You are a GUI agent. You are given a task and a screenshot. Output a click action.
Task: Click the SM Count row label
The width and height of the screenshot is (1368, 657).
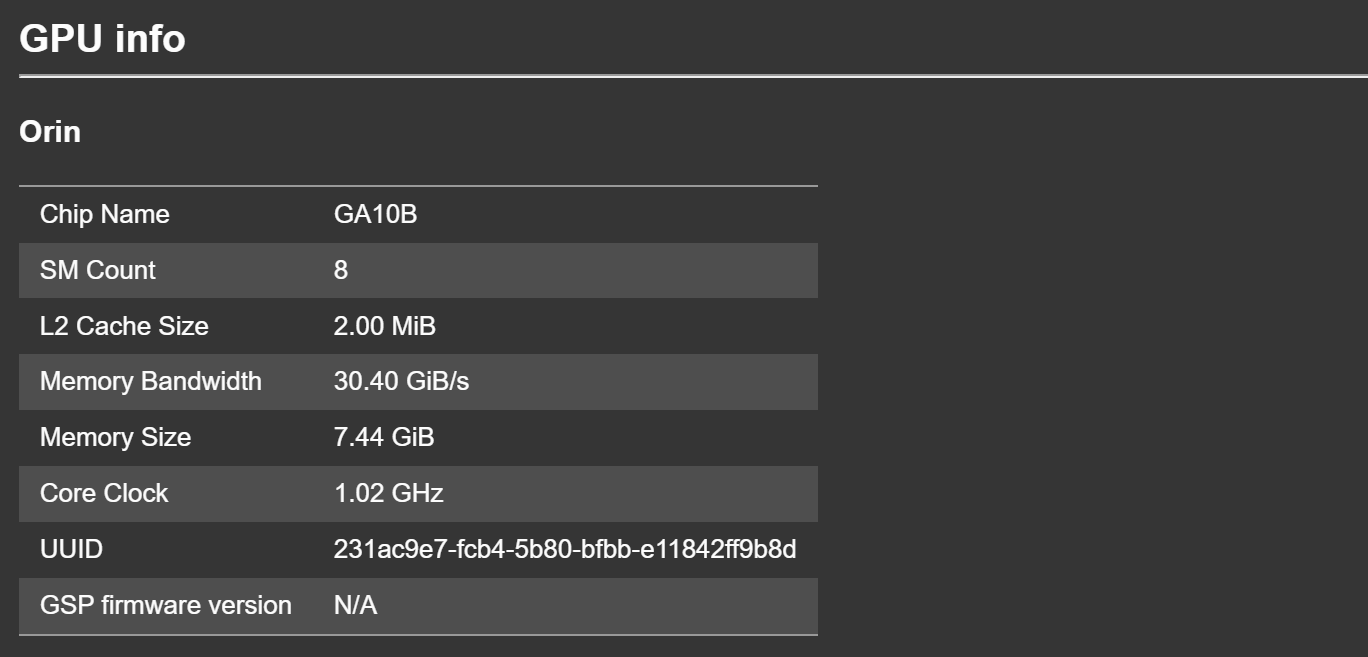98,270
